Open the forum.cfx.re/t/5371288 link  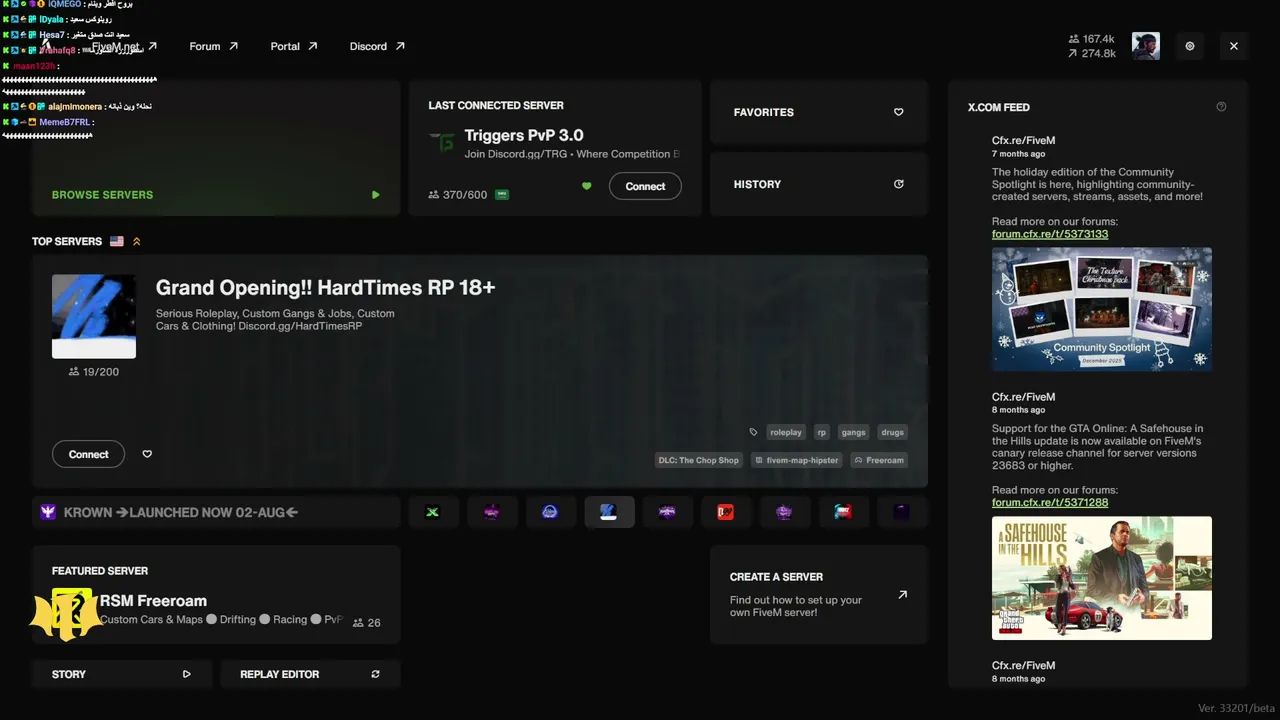pos(1050,502)
